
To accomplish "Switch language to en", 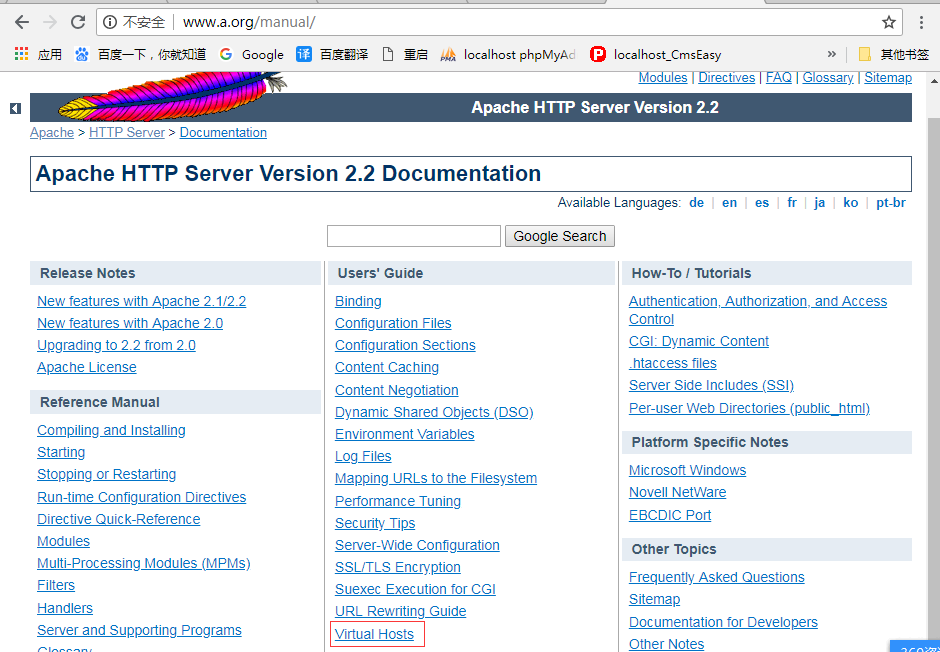I will (x=730, y=203).
